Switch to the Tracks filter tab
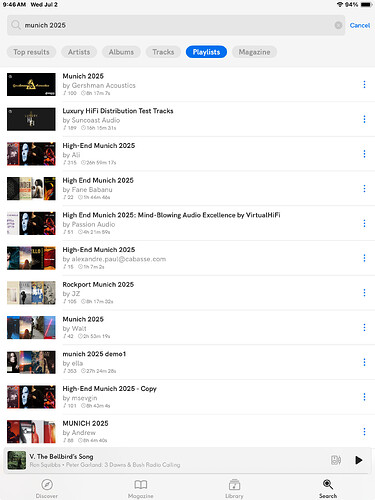 pyautogui.click(x=163, y=52)
